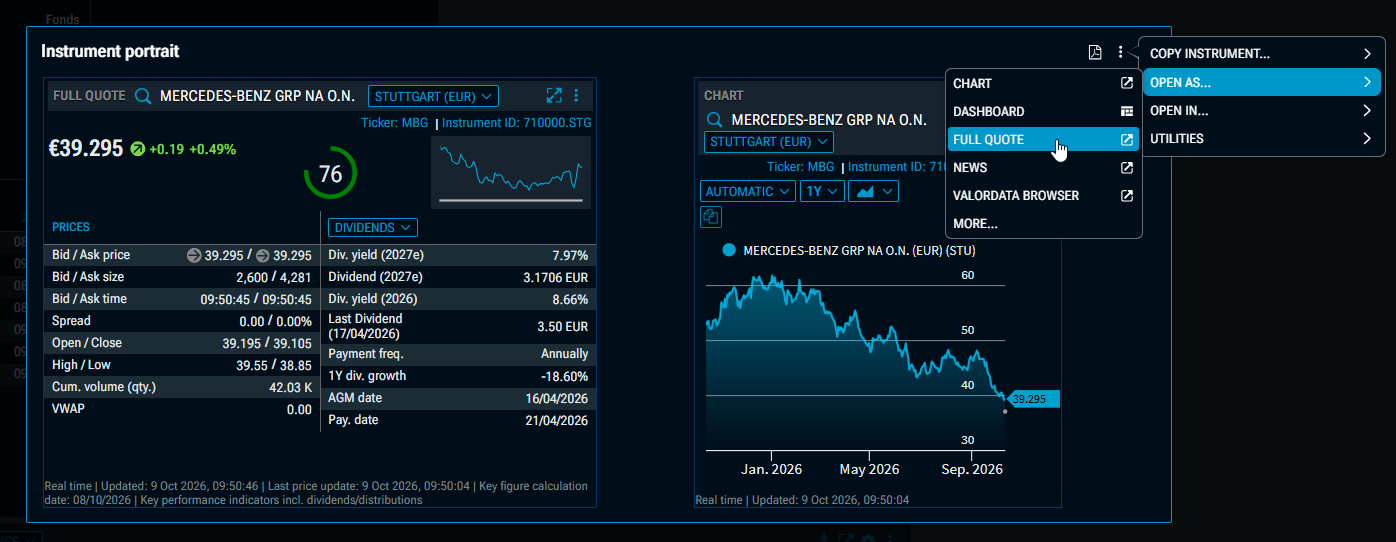Click the external-open icon on CHART menu entry
Image resolution: width=1396 pixels, height=542 pixels.
pyautogui.click(x=1127, y=84)
